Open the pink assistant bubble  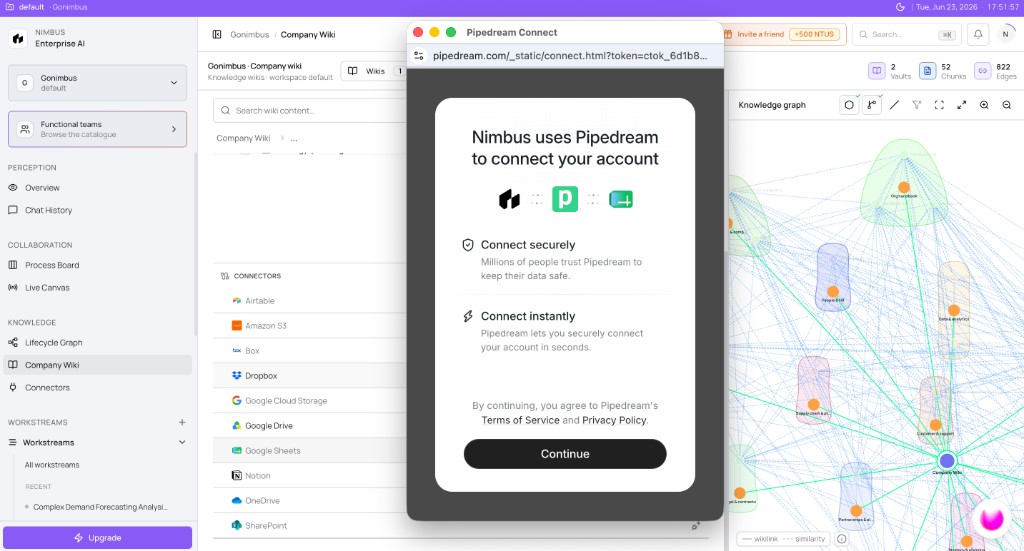[x=991, y=519]
